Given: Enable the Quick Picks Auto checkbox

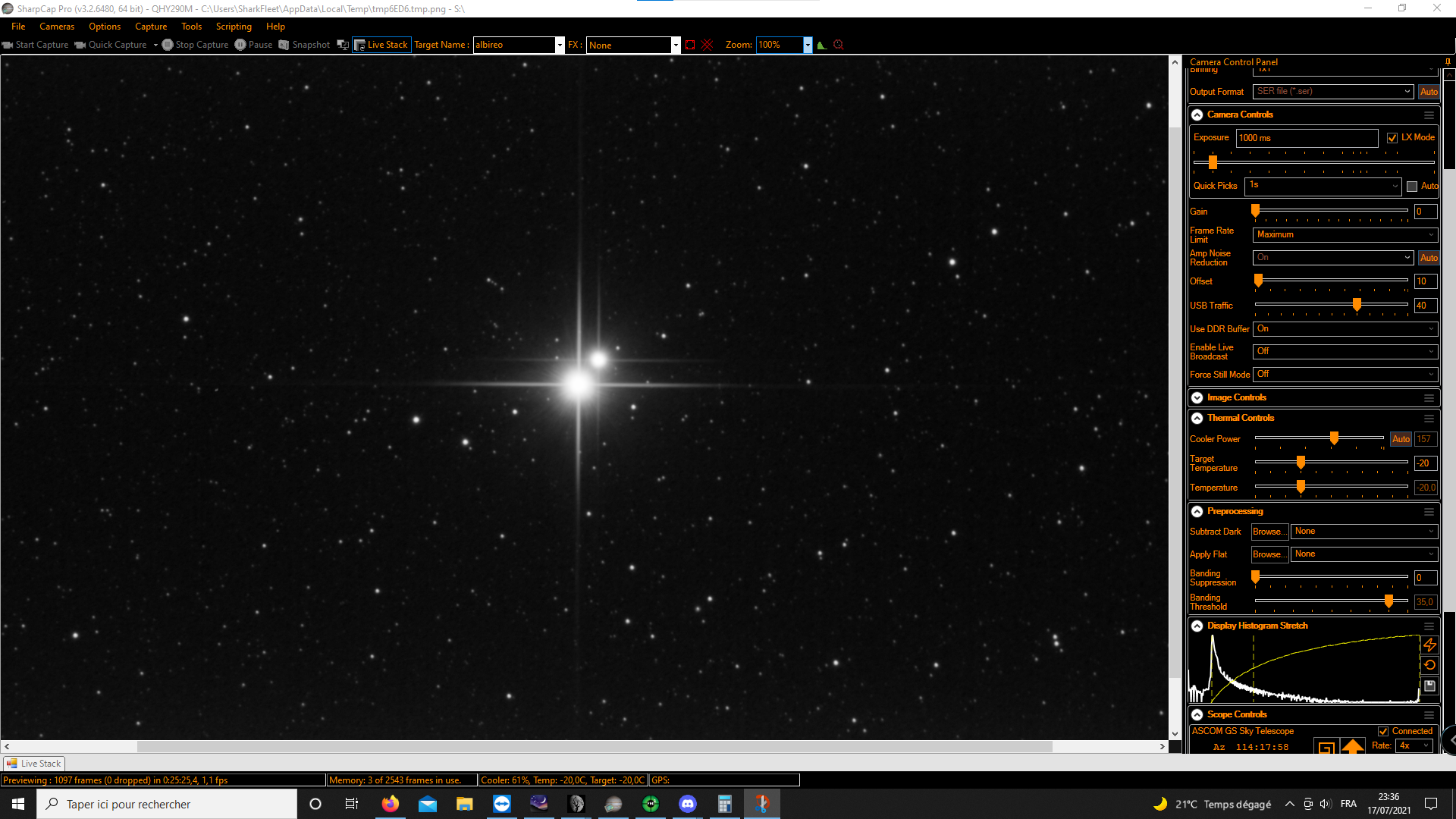Looking at the screenshot, I should (x=1412, y=187).
